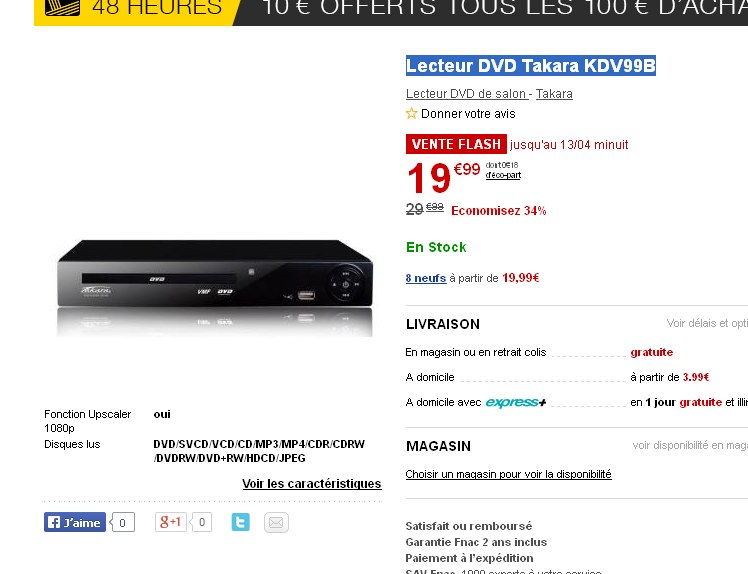The width and height of the screenshot is (748, 574).
Task: Click the star rating icon
Action: pyautogui.click(x=411, y=114)
